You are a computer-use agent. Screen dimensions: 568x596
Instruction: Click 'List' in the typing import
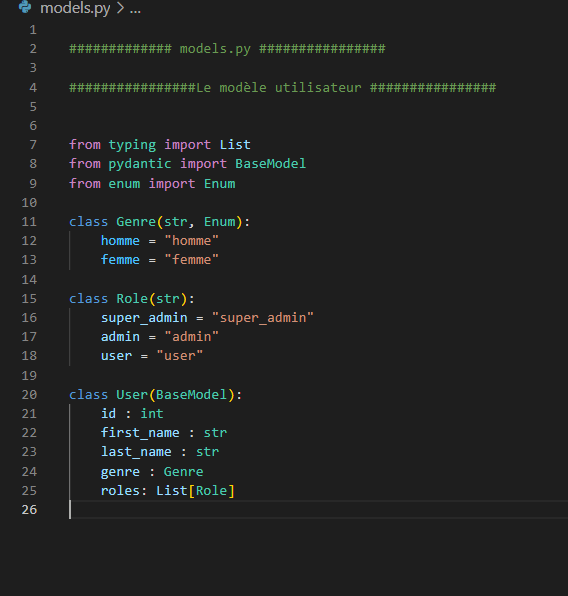tap(235, 144)
